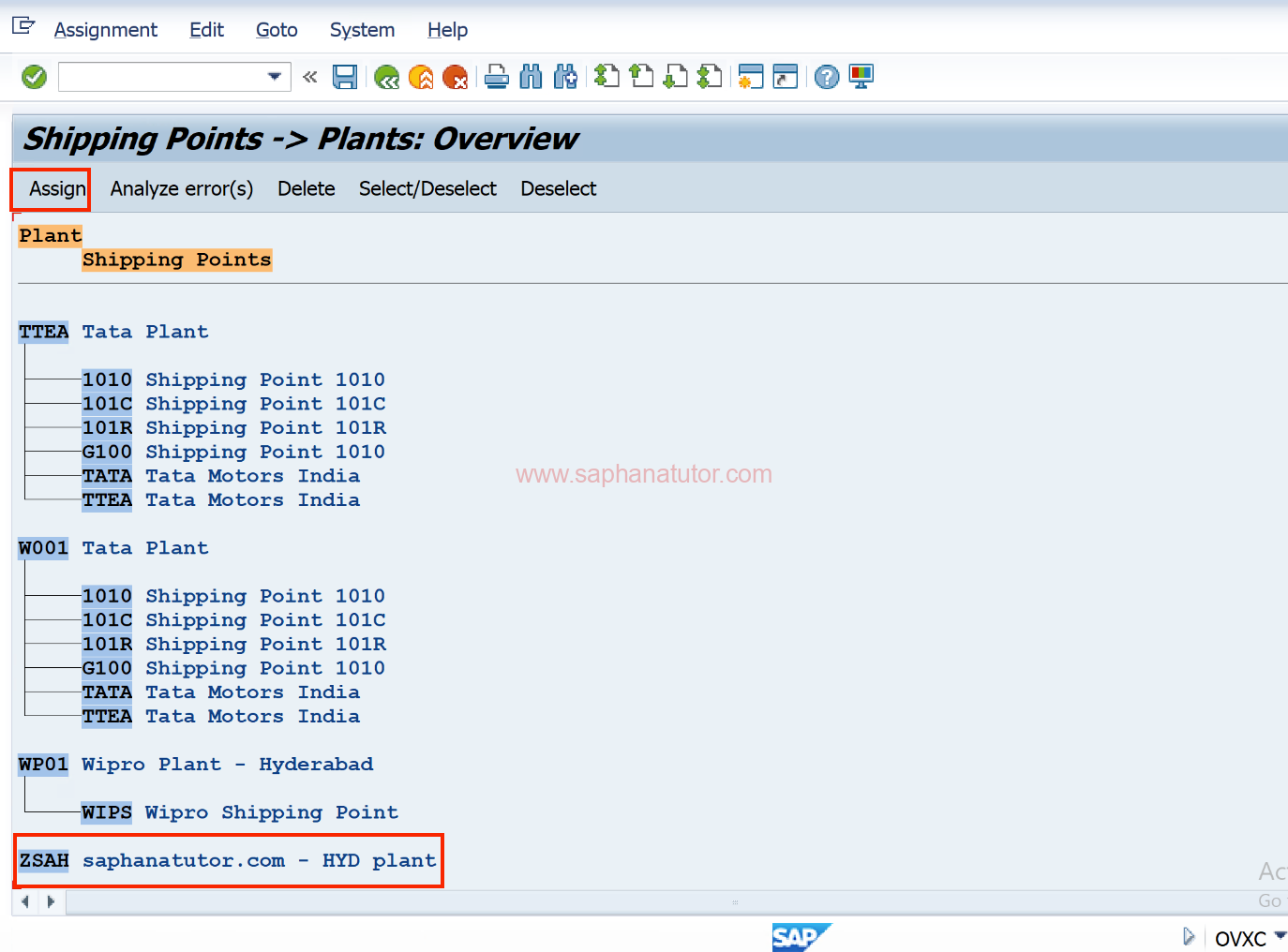Click the Plant header label
Screen dimensions: 1288x952
coord(51,235)
